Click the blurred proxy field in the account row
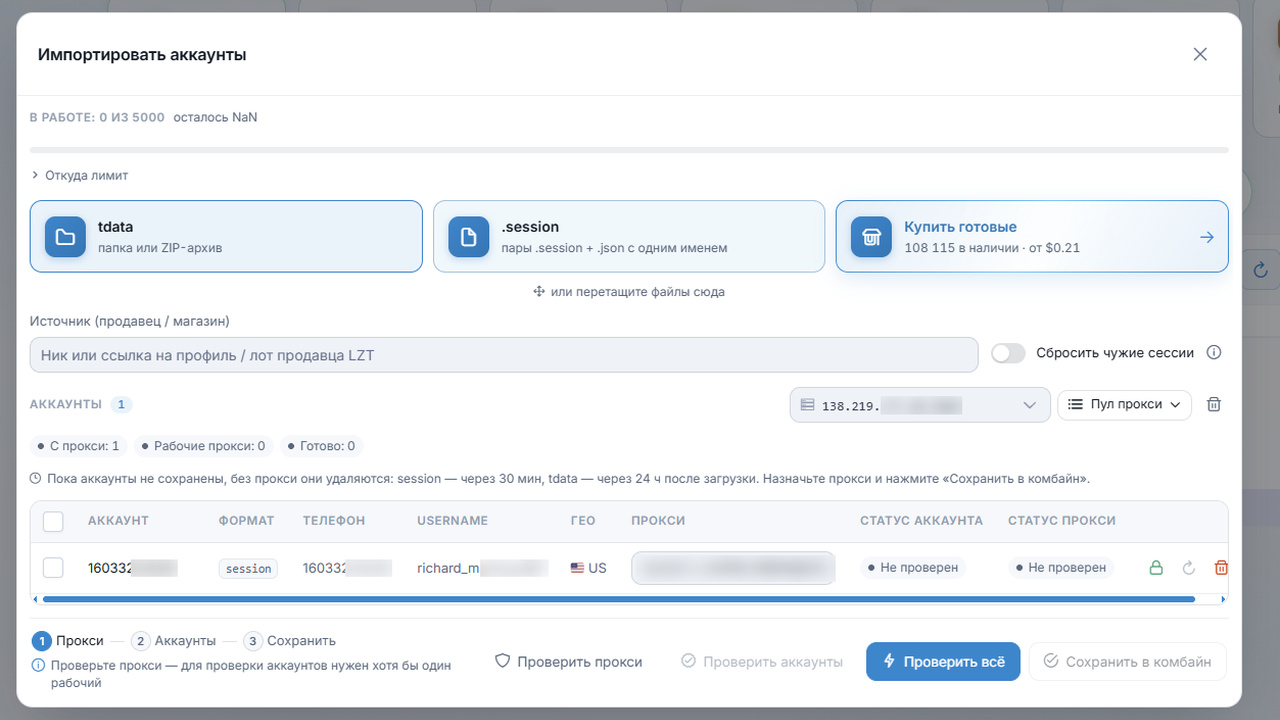 click(x=733, y=568)
